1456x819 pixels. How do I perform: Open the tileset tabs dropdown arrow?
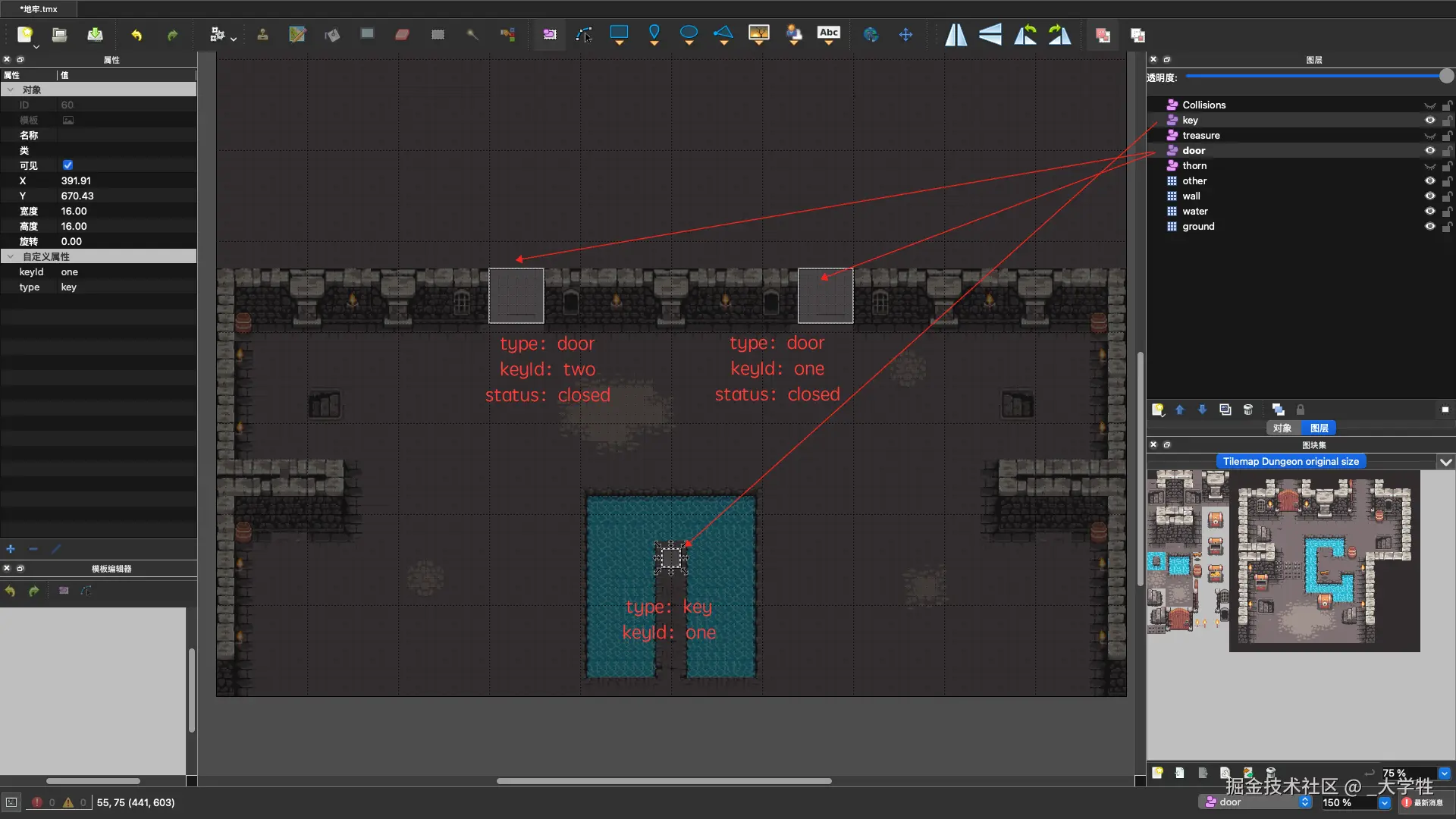pyautogui.click(x=1445, y=462)
